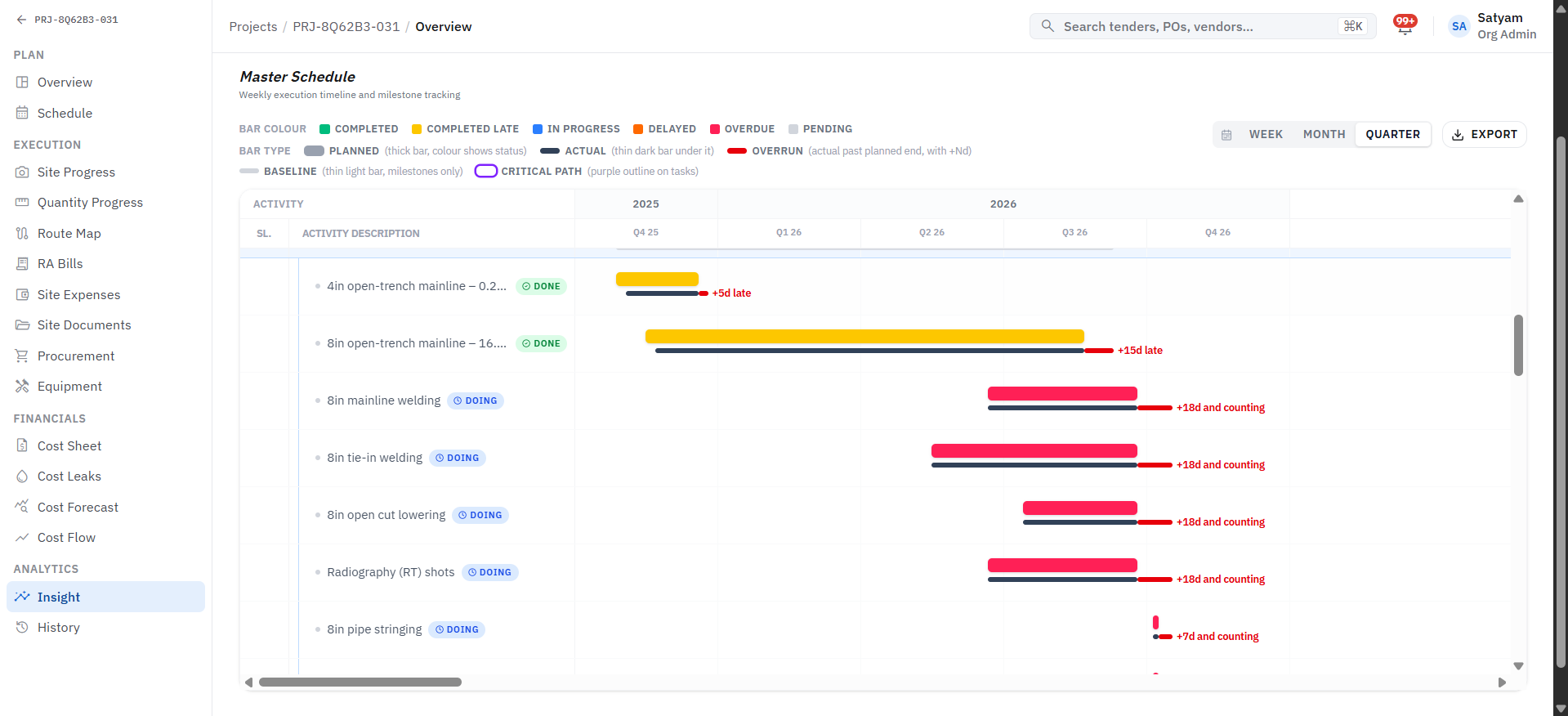Viewport: 1568px width, 716px height.
Task: Open the Procurement cart icon
Action: click(22, 356)
